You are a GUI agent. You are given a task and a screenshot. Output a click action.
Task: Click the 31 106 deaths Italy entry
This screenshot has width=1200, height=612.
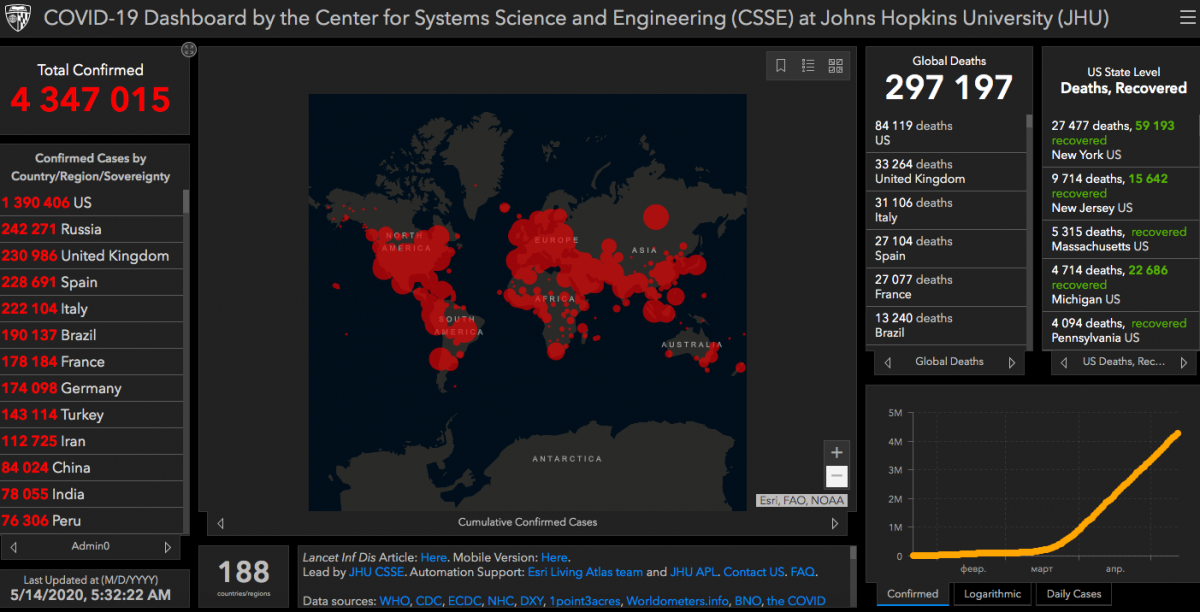[946, 210]
